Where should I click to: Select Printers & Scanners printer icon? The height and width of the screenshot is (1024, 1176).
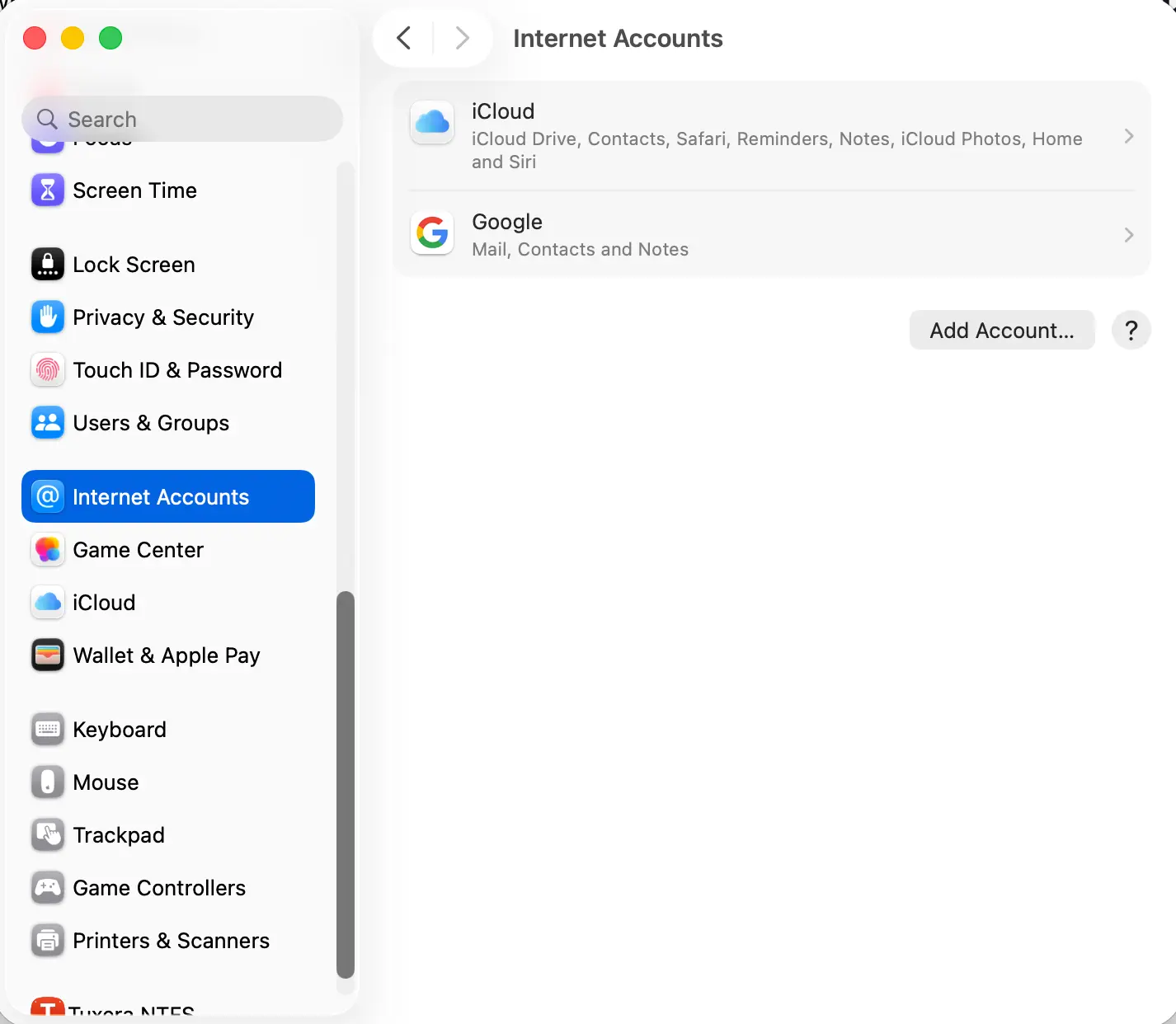pos(48,941)
